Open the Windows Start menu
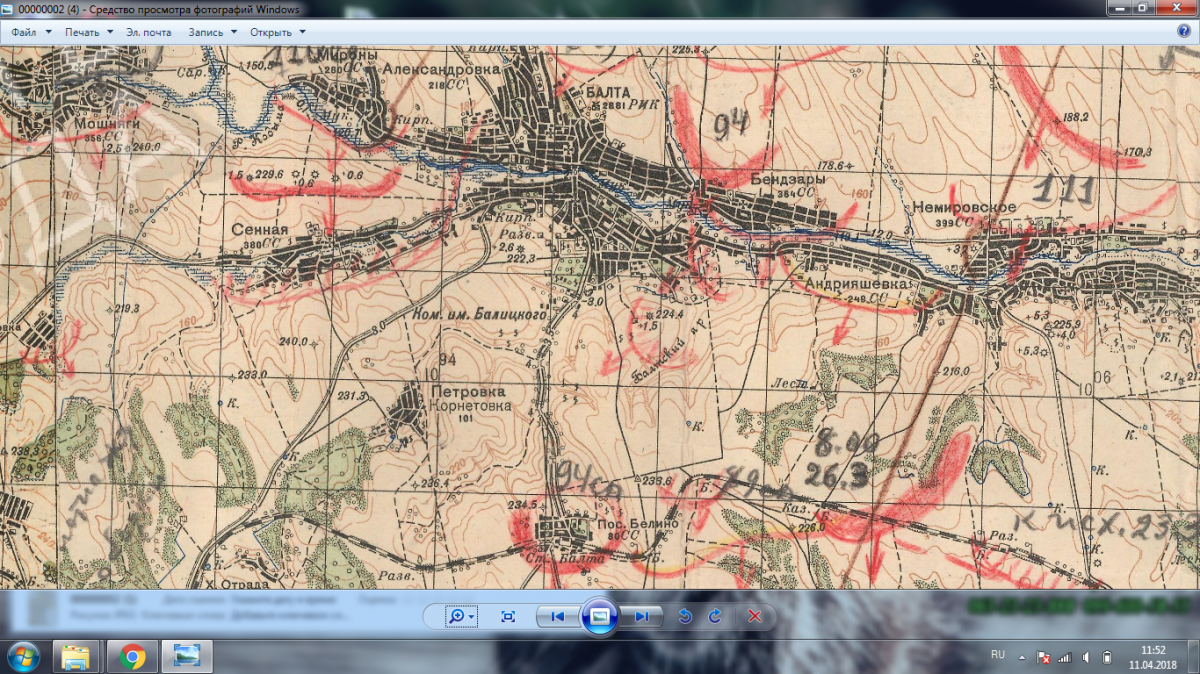The height and width of the screenshot is (674, 1200). point(22,657)
